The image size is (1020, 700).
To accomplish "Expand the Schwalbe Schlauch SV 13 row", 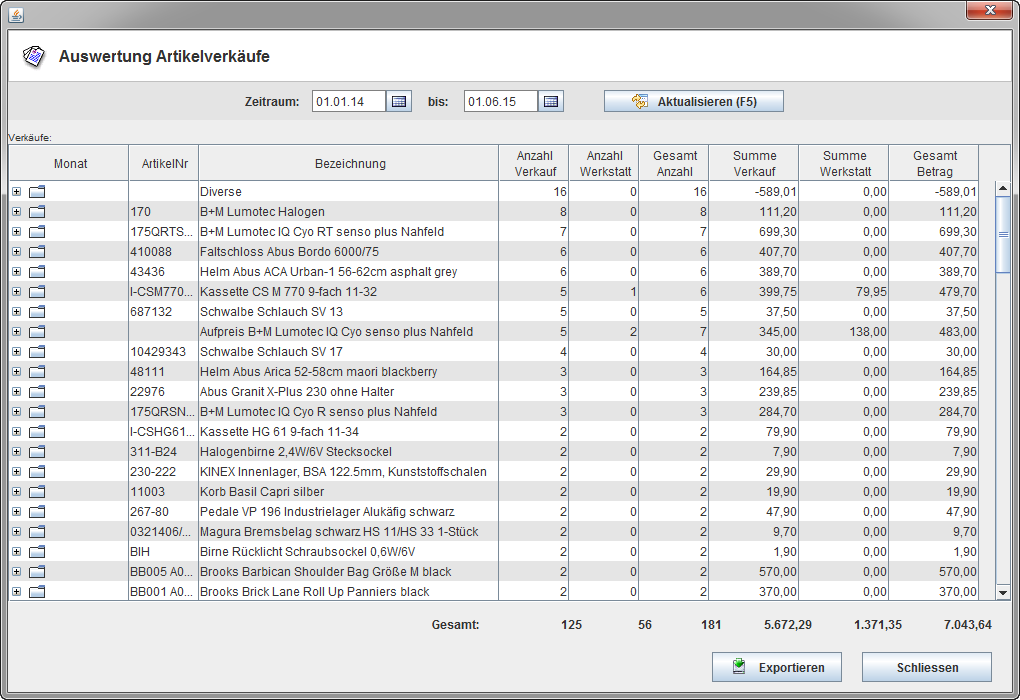I will [x=16, y=312].
